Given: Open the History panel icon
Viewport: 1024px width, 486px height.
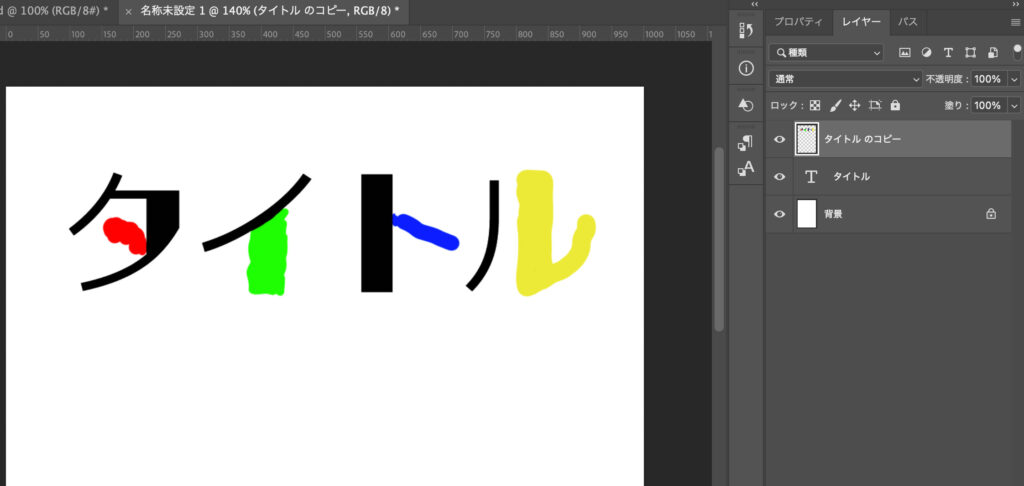Looking at the screenshot, I should tap(745, 31).
